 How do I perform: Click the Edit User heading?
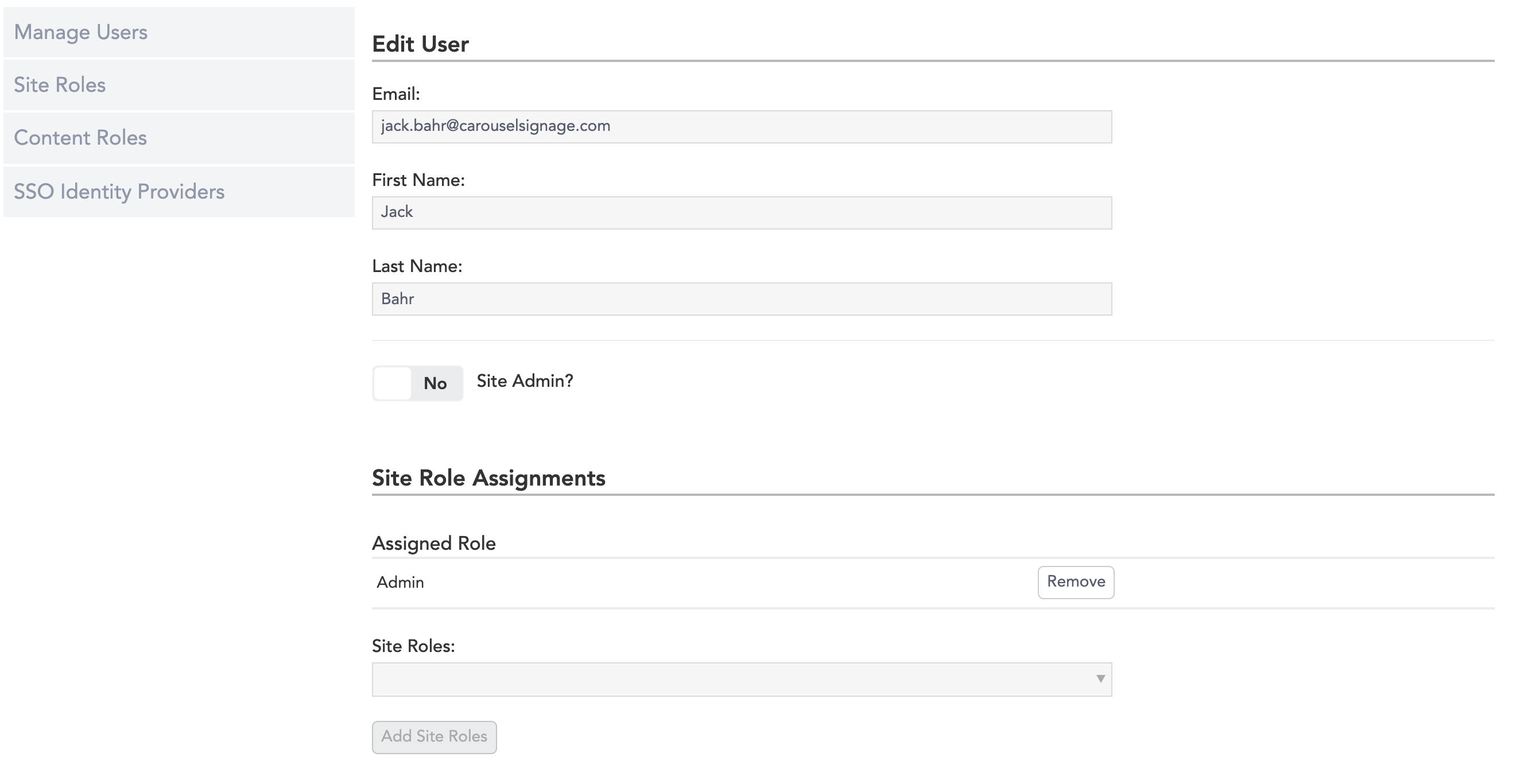(420, 44)
